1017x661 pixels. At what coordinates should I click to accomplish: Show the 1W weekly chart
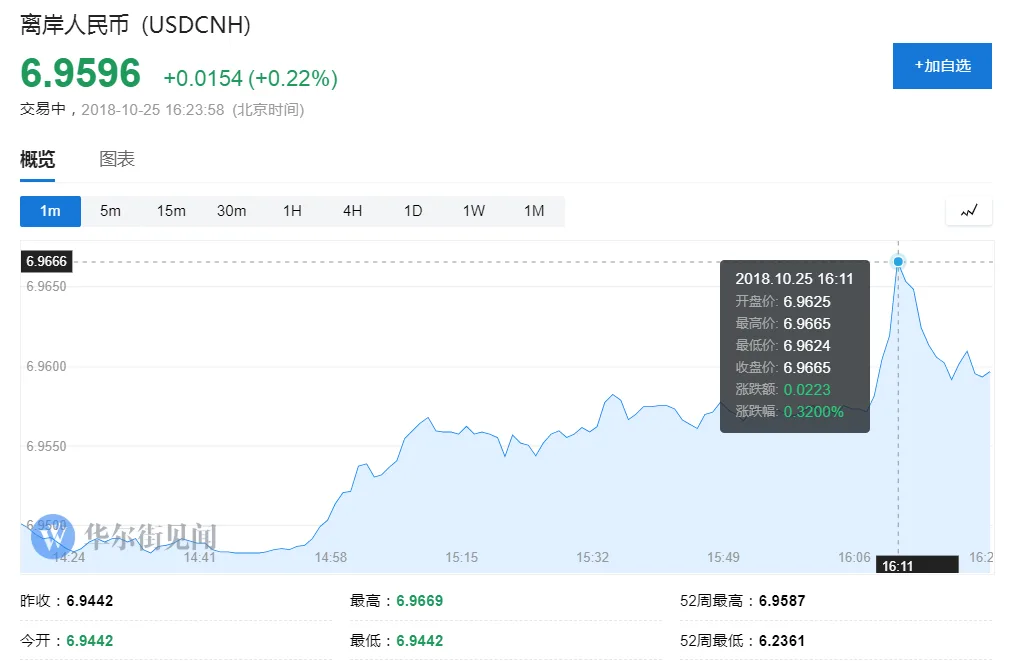[x=473, y=211]
